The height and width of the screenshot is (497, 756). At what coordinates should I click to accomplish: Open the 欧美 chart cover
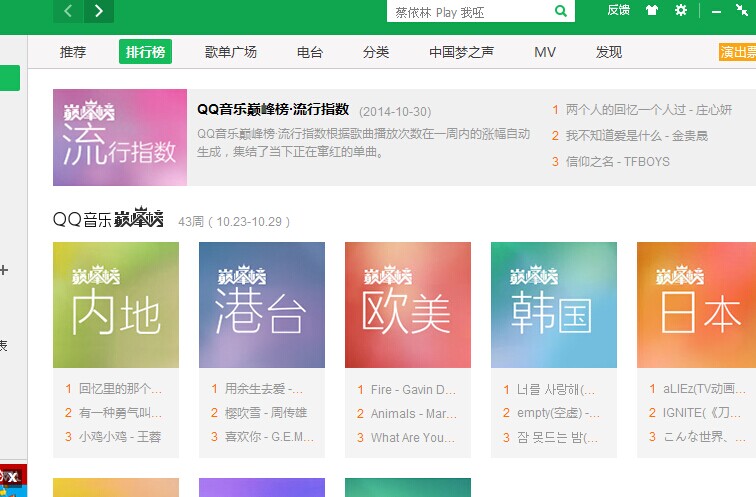[408, 305]
